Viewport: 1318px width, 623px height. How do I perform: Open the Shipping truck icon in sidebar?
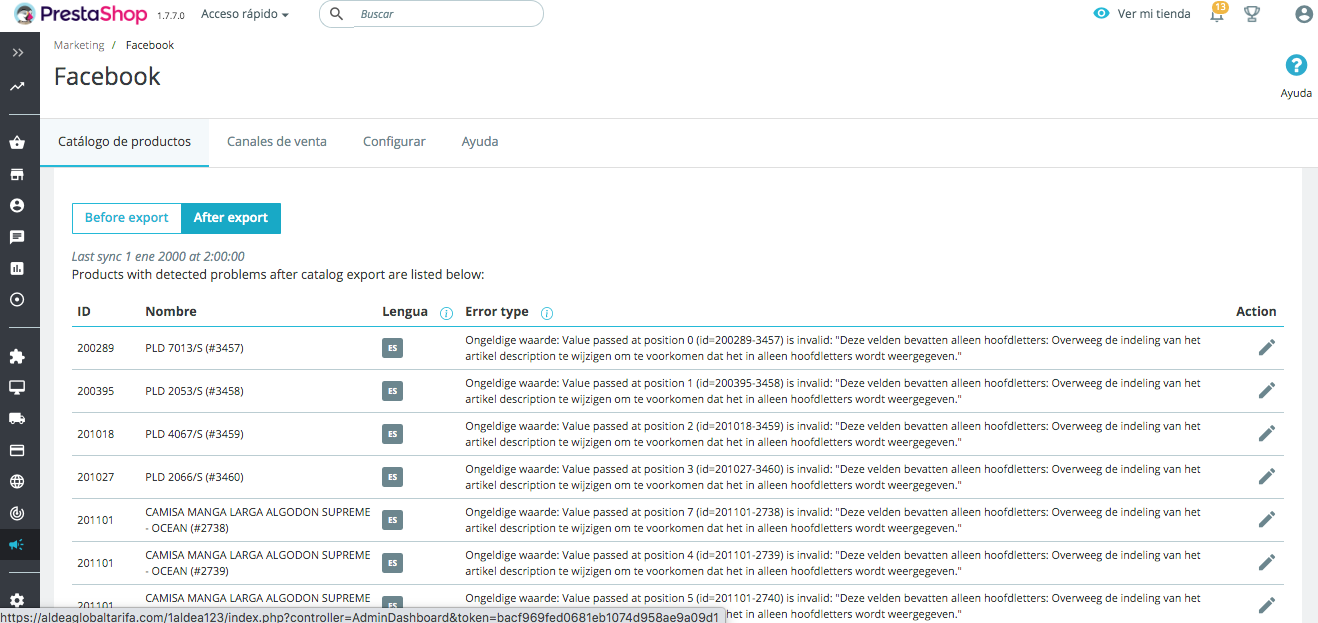pos(17,418)
